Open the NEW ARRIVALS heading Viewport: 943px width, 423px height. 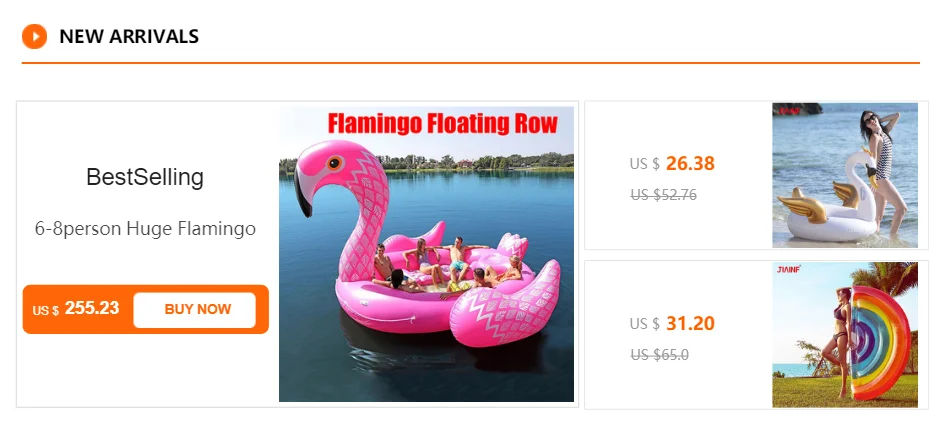point(129,37)
